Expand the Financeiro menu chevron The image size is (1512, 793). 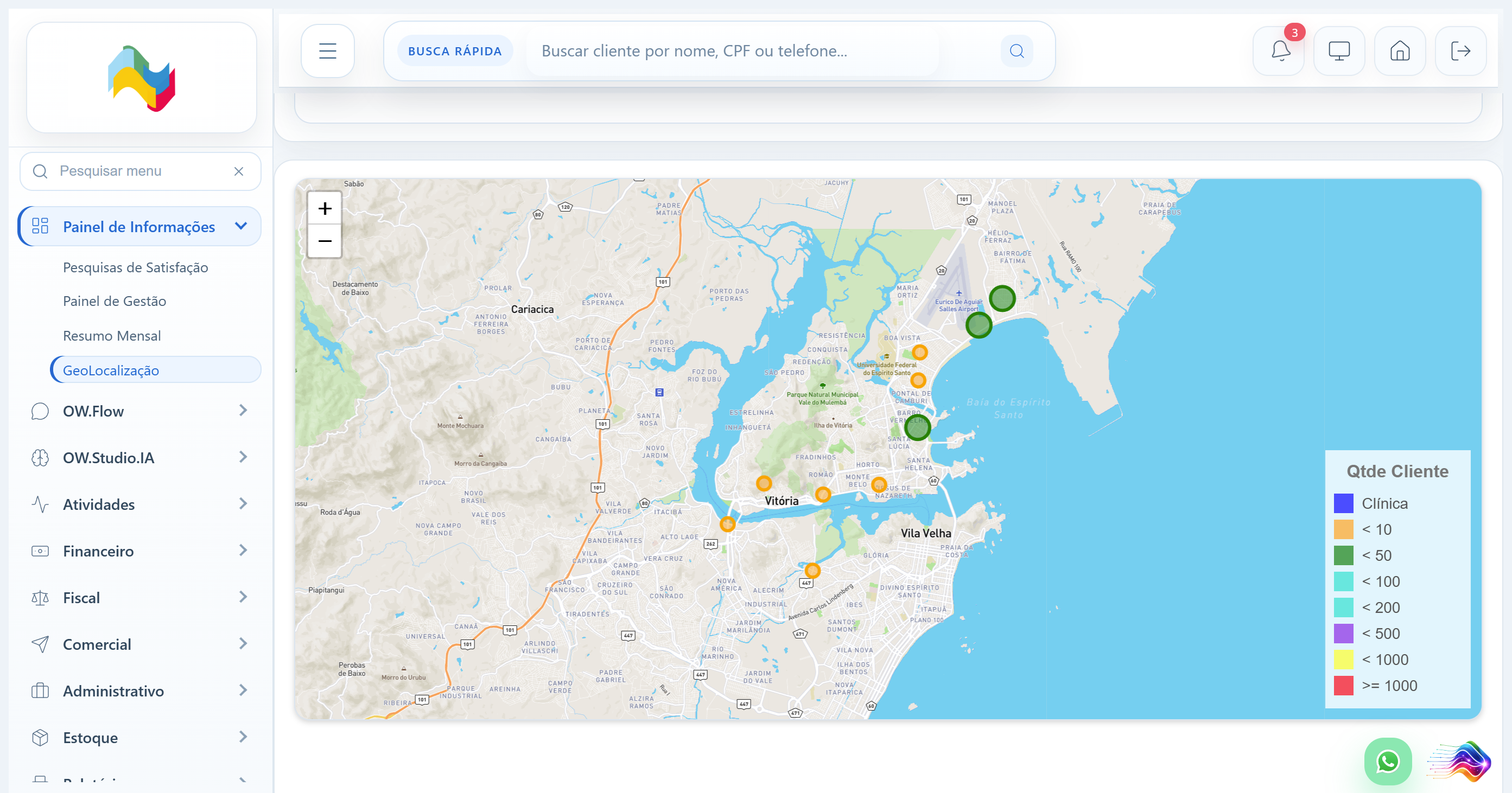pos(243,550)
